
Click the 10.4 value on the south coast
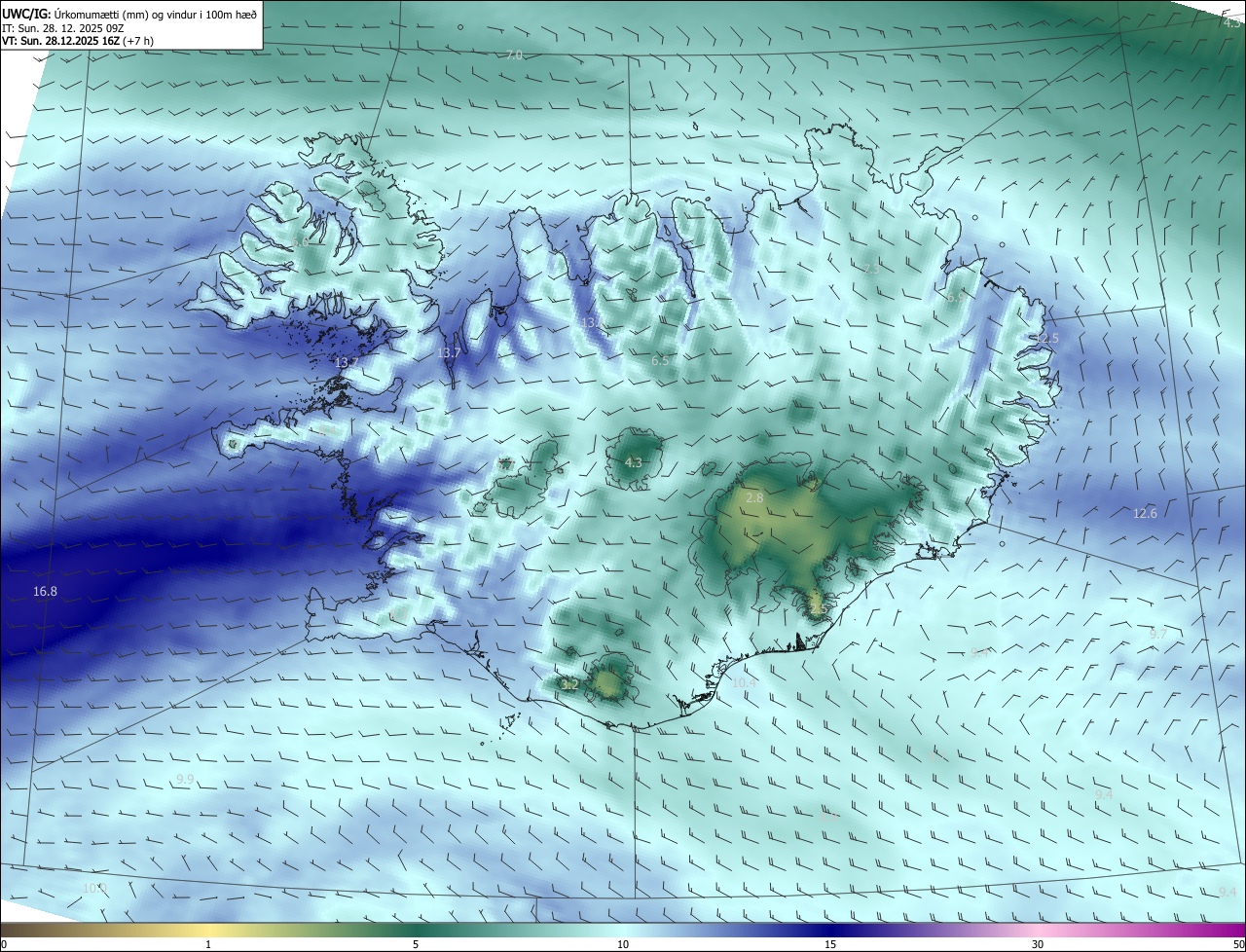tap(744, 683)
